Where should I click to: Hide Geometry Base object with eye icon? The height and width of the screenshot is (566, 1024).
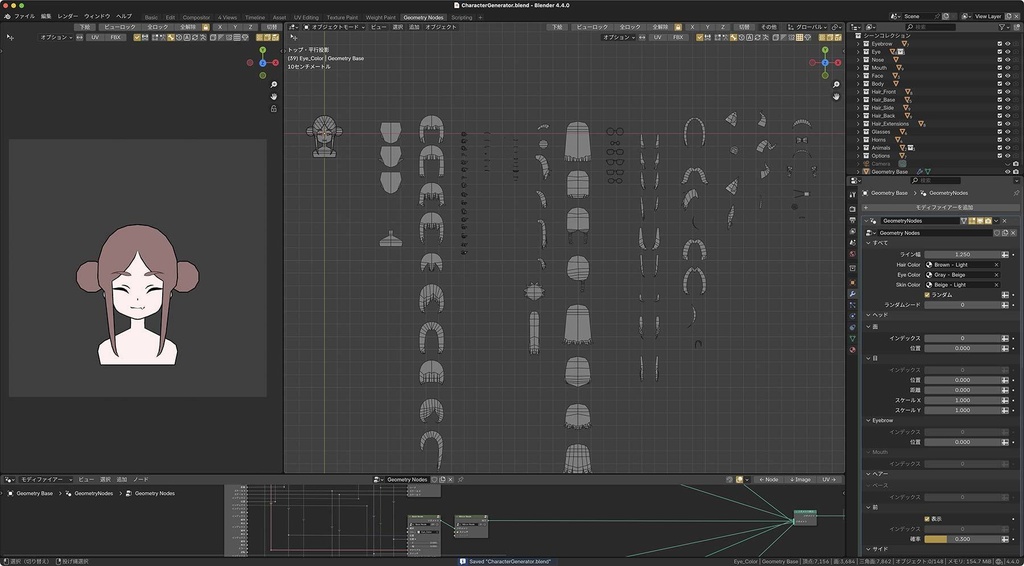1008,172
